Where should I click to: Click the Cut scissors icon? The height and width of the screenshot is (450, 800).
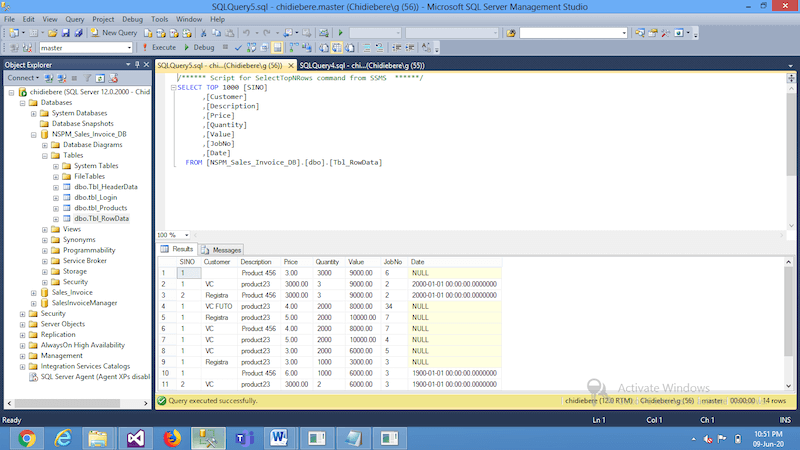tap(203, 33)
